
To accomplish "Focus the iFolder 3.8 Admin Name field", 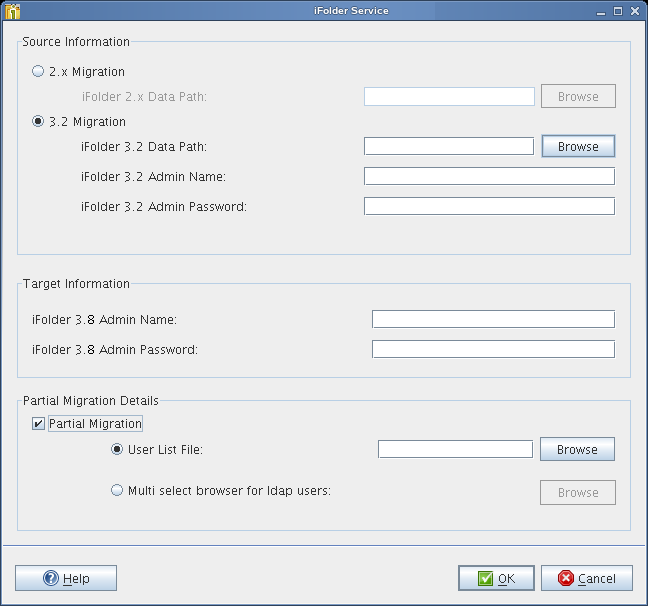I will (493, 320).
